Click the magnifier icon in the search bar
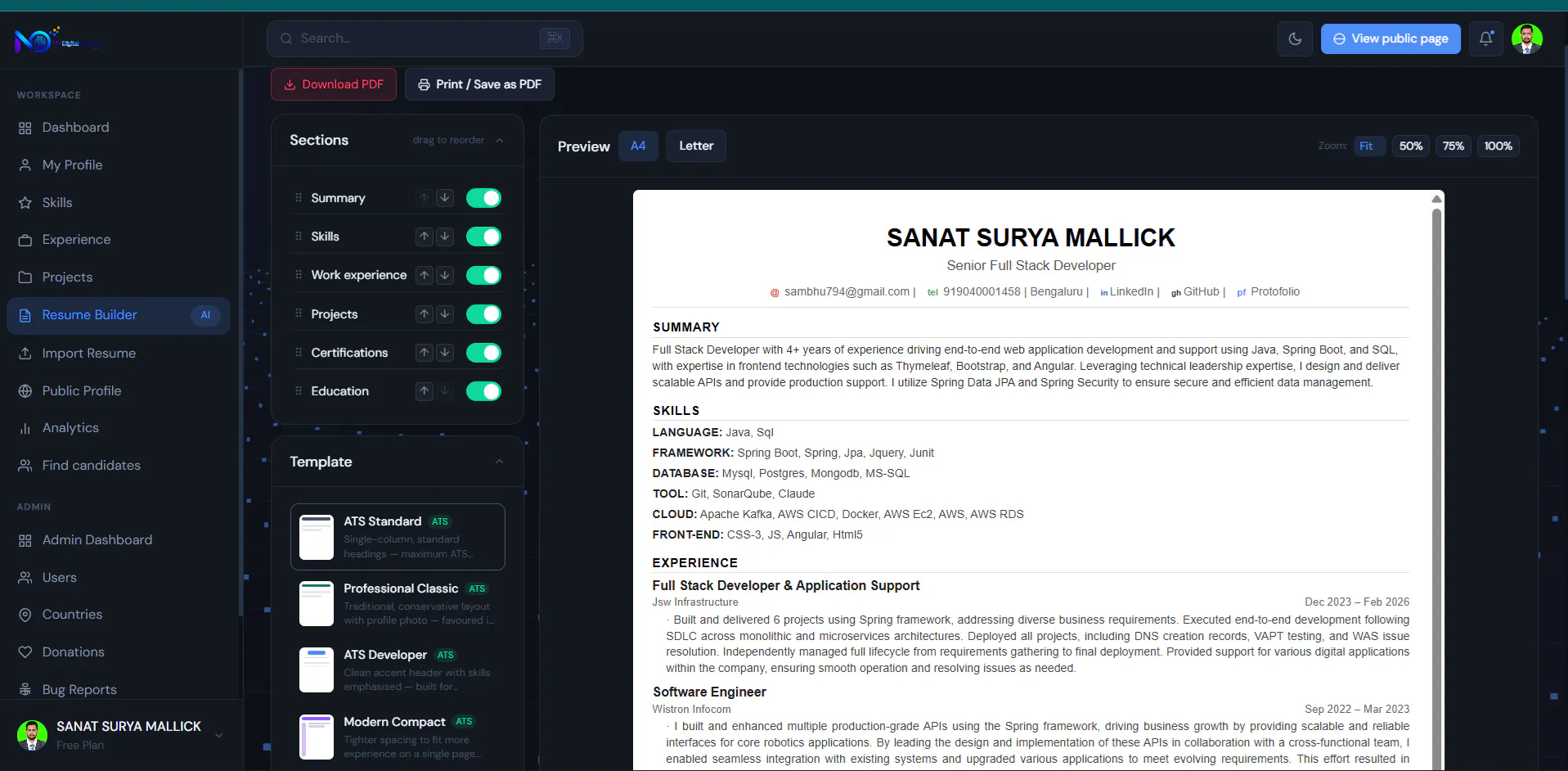The width and height of the screenshot is (1568, 771). click(286, 38)
